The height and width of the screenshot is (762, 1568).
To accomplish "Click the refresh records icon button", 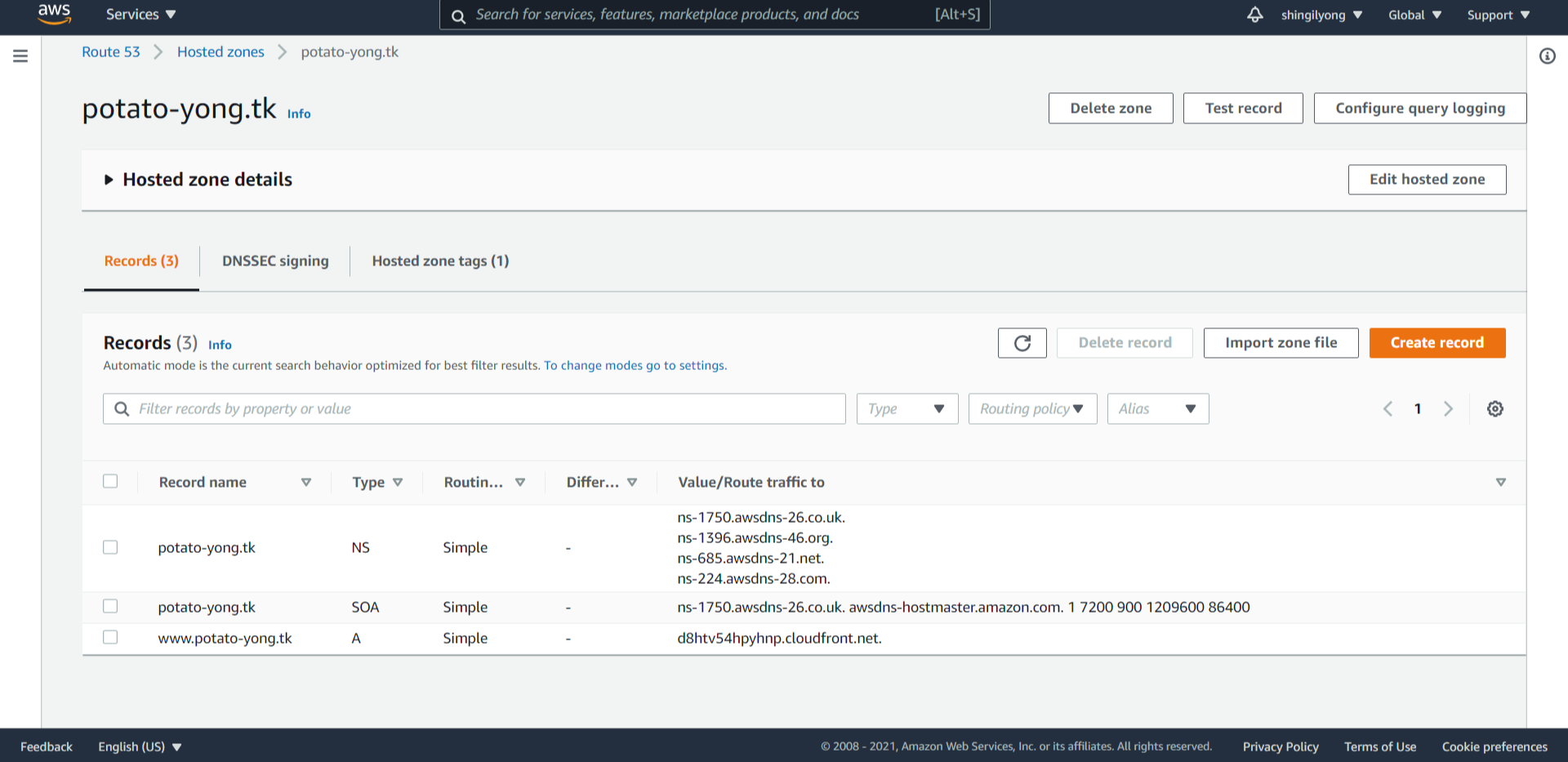I will [x=1022, y=343].
